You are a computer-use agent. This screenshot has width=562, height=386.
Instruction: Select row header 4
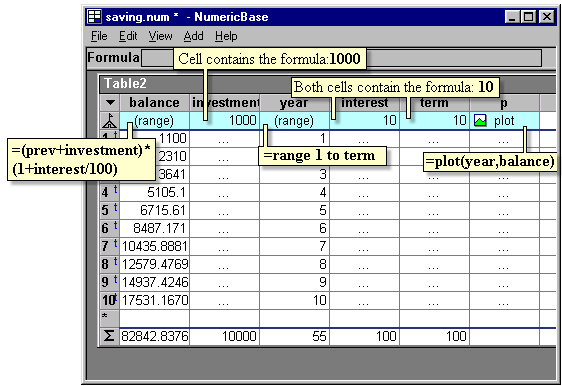click(109, 192)
